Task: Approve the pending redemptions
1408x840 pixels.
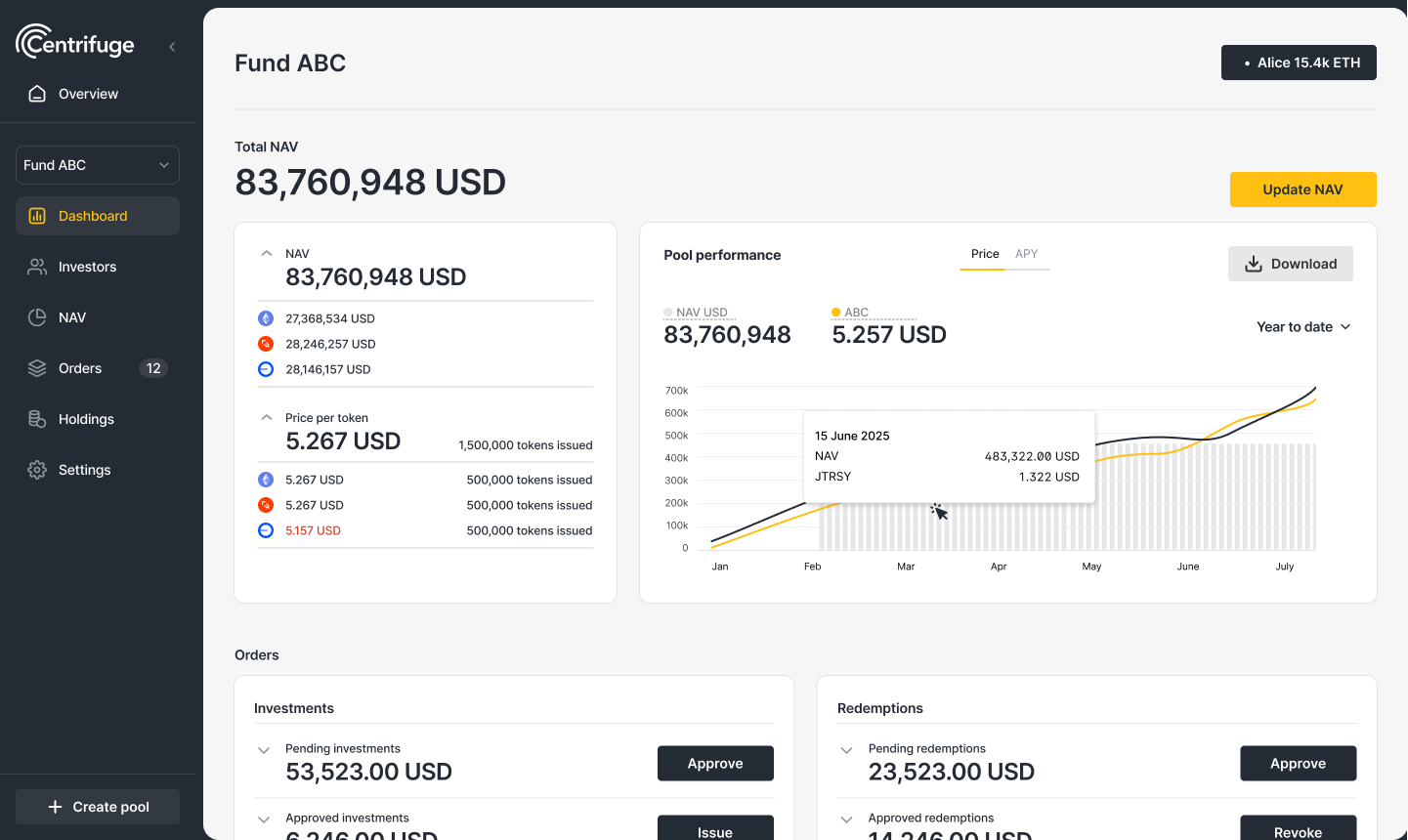Action: 1298,763
